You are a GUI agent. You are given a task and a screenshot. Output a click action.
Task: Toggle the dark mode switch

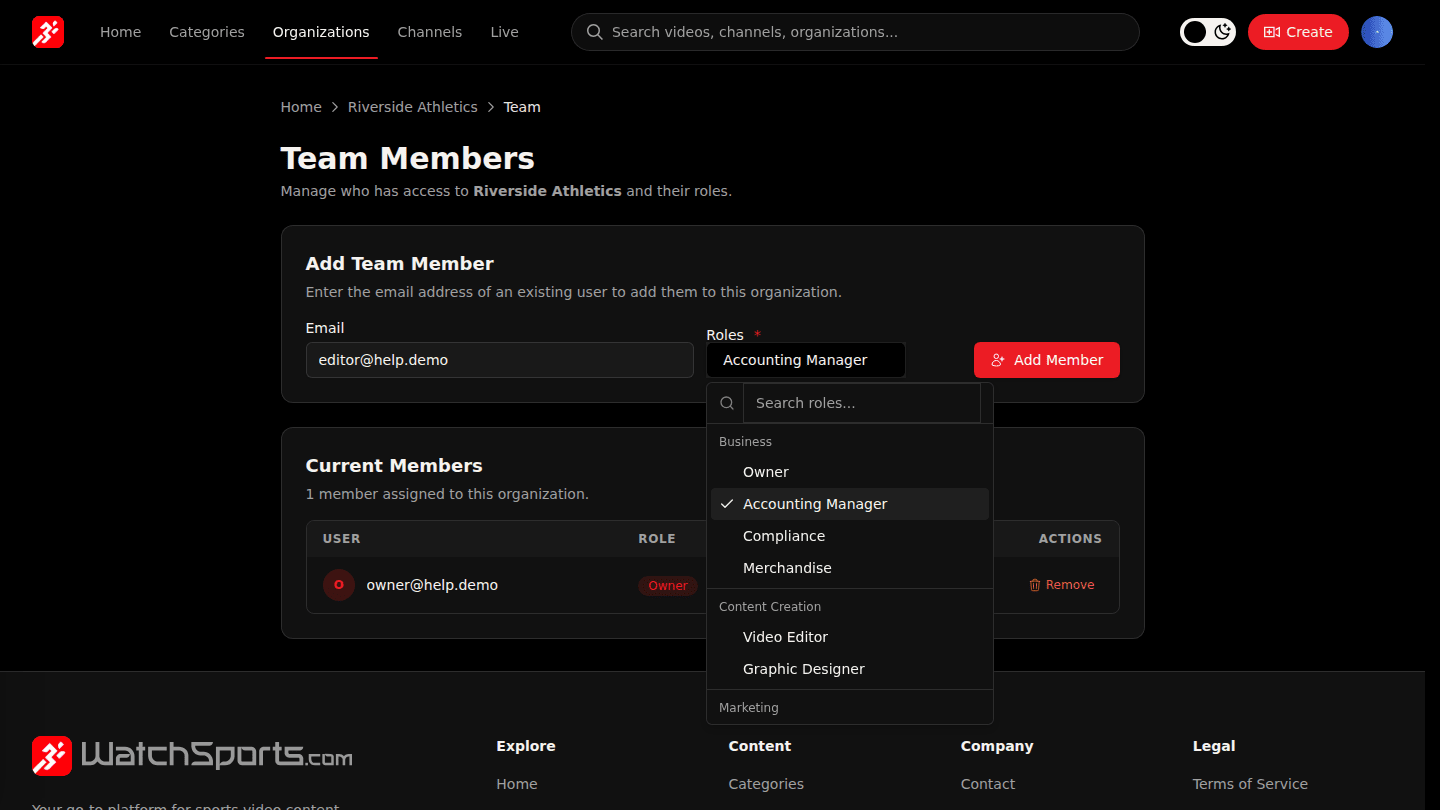tap(1208, 32)
